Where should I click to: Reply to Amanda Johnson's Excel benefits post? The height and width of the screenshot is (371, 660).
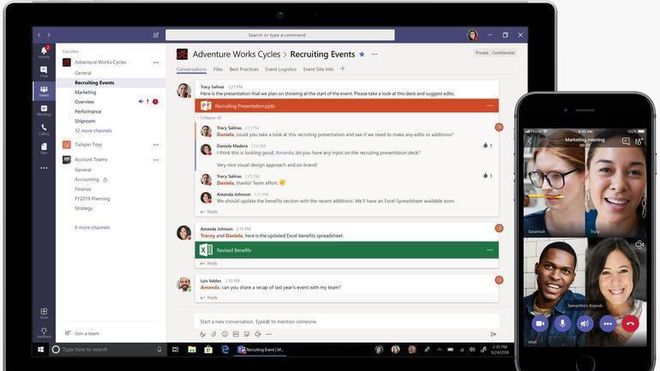[209, 264]
